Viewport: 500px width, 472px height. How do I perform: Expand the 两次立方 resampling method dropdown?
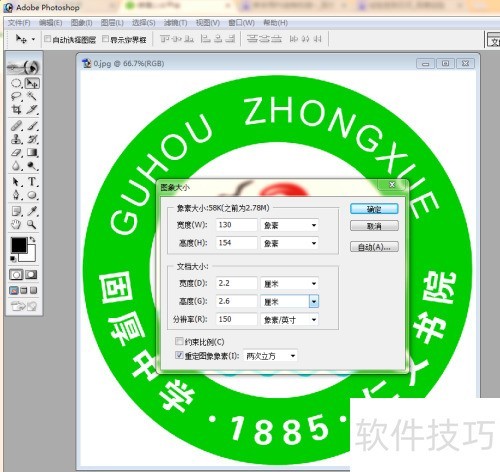[270, 356]
